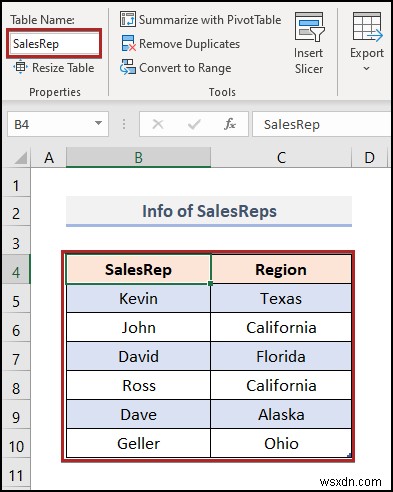Select column A header
The height and width of the screenshot is (492, 393).
49,157
